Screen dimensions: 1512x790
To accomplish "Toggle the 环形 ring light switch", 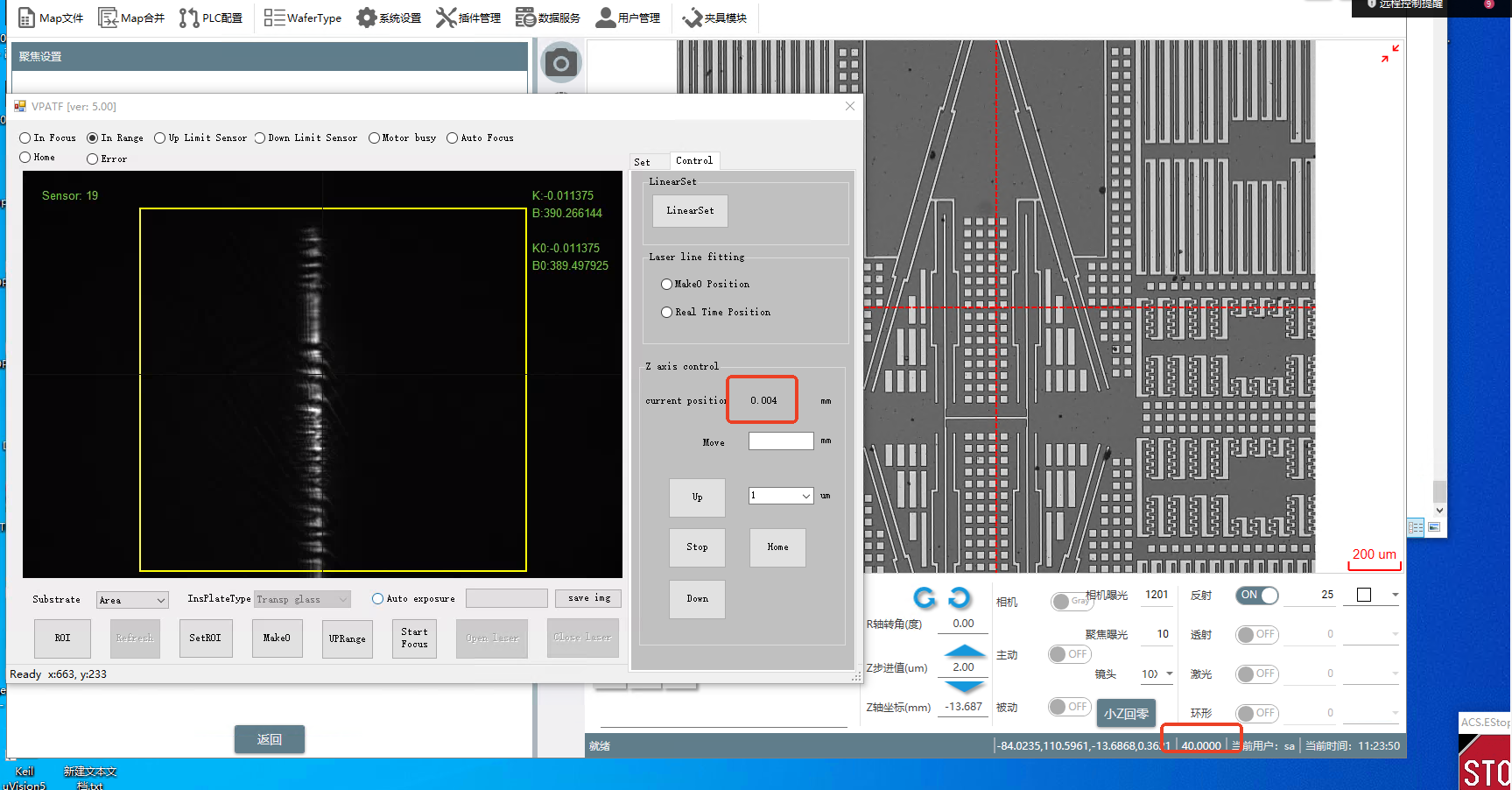I will pos(1257,713).
